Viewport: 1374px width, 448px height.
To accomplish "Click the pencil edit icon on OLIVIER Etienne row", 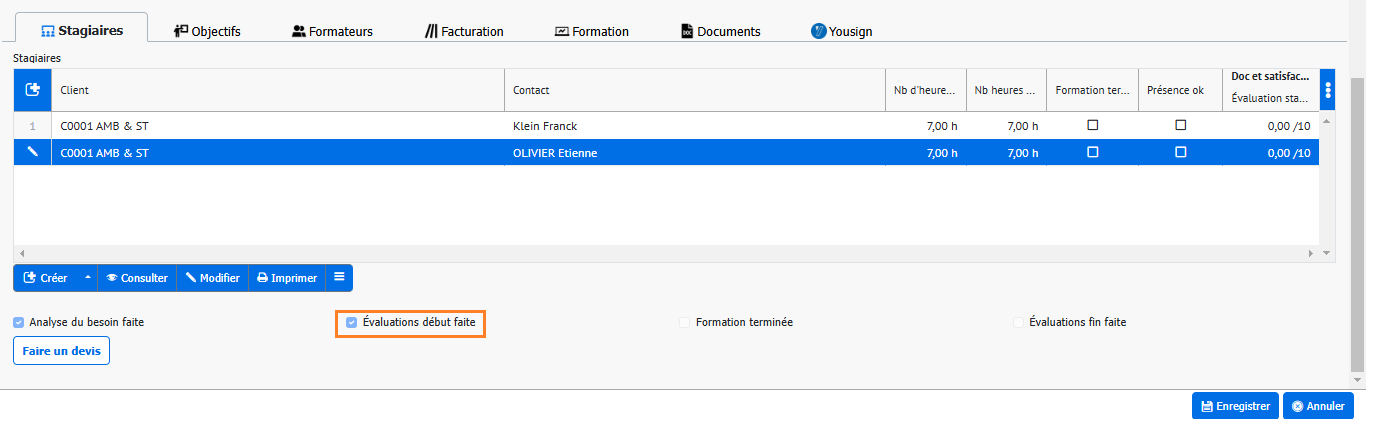I will [32, 152].
